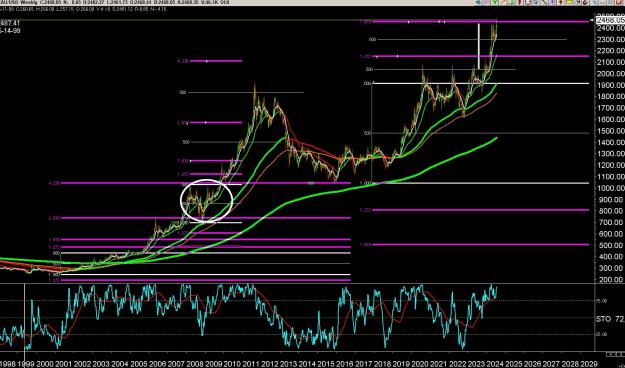Image resolution: width=625 pixels, height=368 pixels.
Task: Click the 2016 year label on time axis
Action: tap(345, 364)
